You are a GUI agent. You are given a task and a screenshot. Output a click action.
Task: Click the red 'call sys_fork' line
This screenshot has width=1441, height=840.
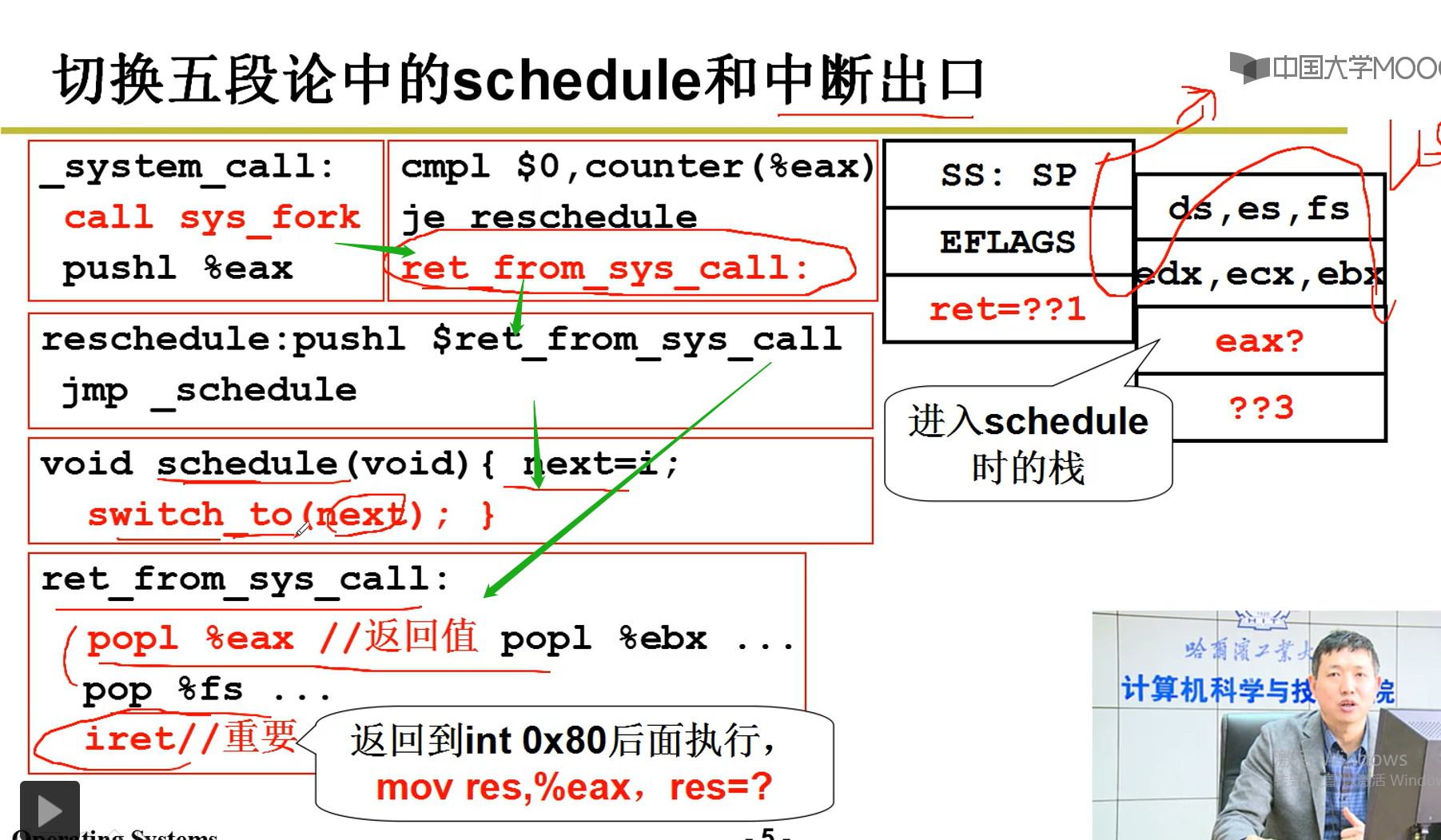tap(213, 218)
